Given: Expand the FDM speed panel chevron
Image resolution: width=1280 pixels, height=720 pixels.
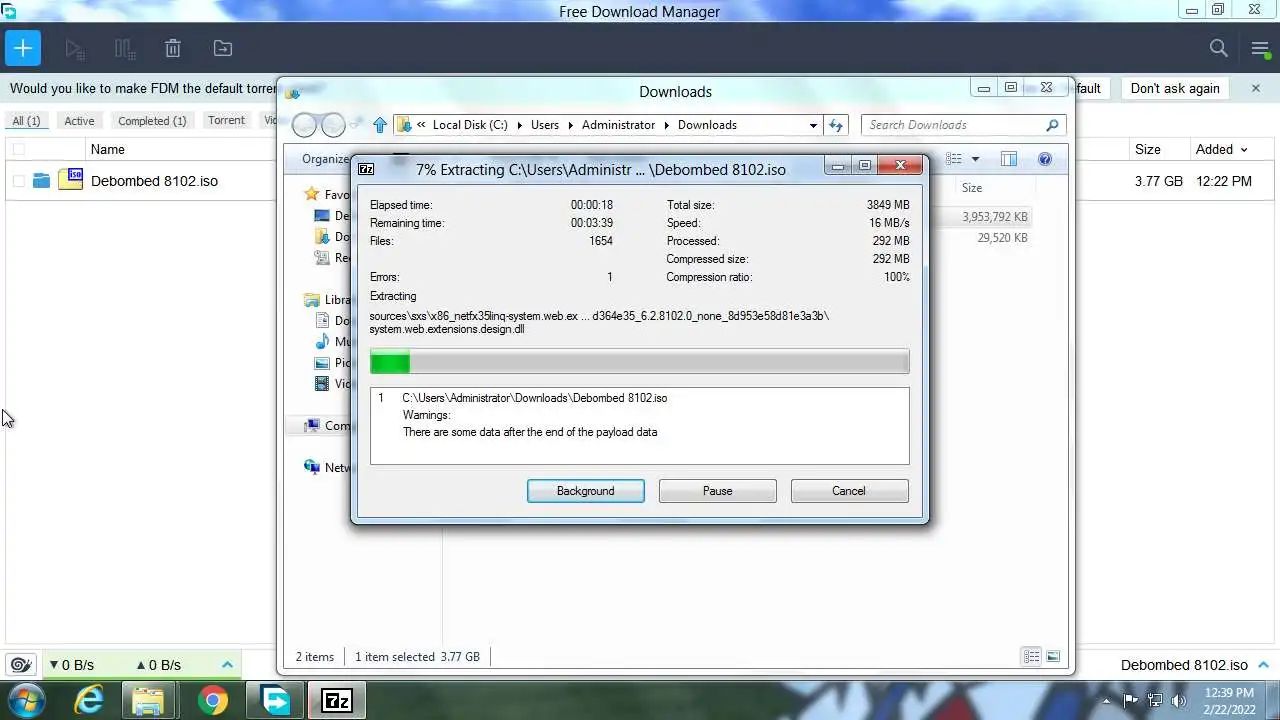Looking at the screenshot, I should pos(227,664).
